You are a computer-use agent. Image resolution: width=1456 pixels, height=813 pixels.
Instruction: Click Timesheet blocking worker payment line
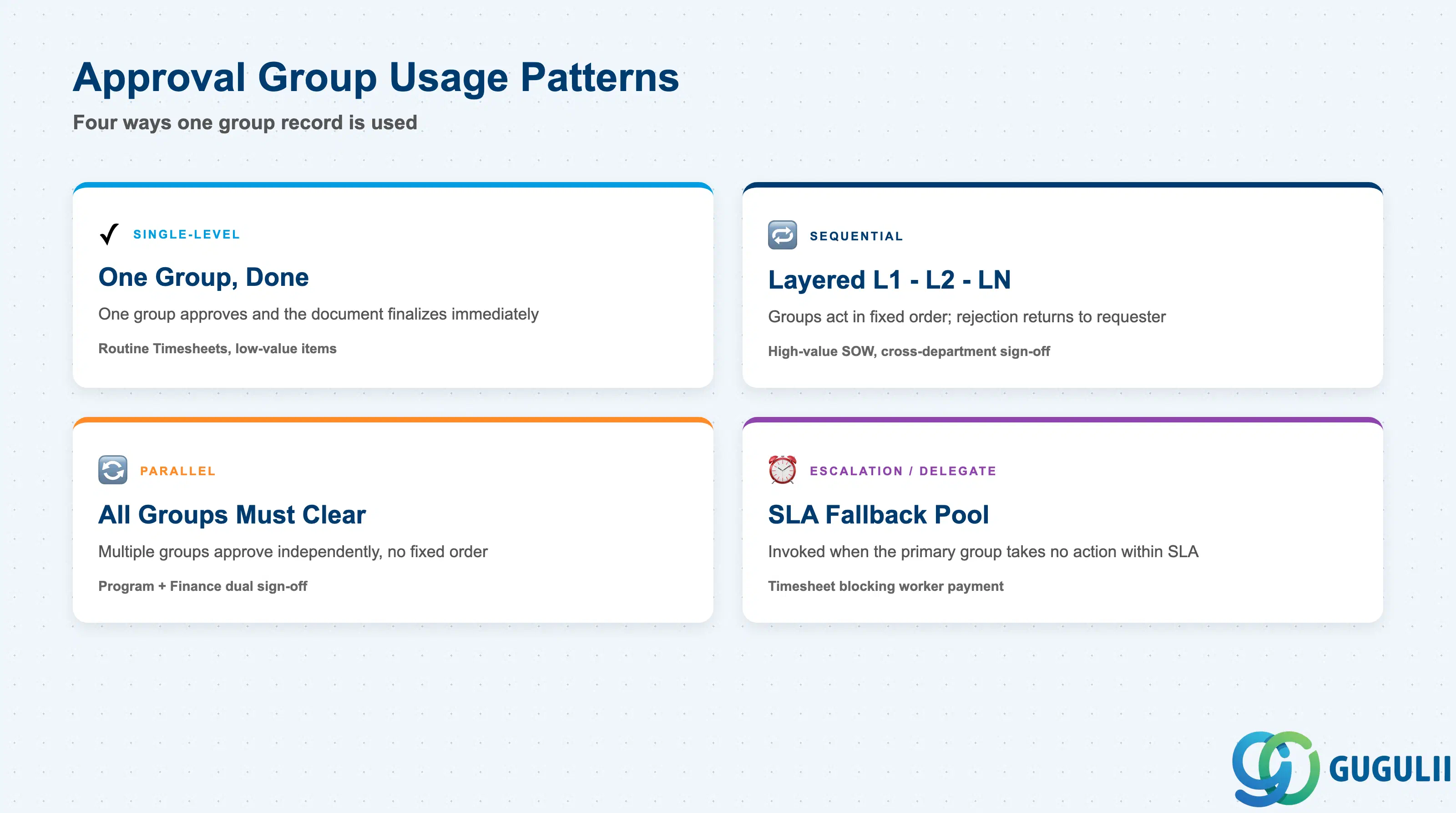885,586
